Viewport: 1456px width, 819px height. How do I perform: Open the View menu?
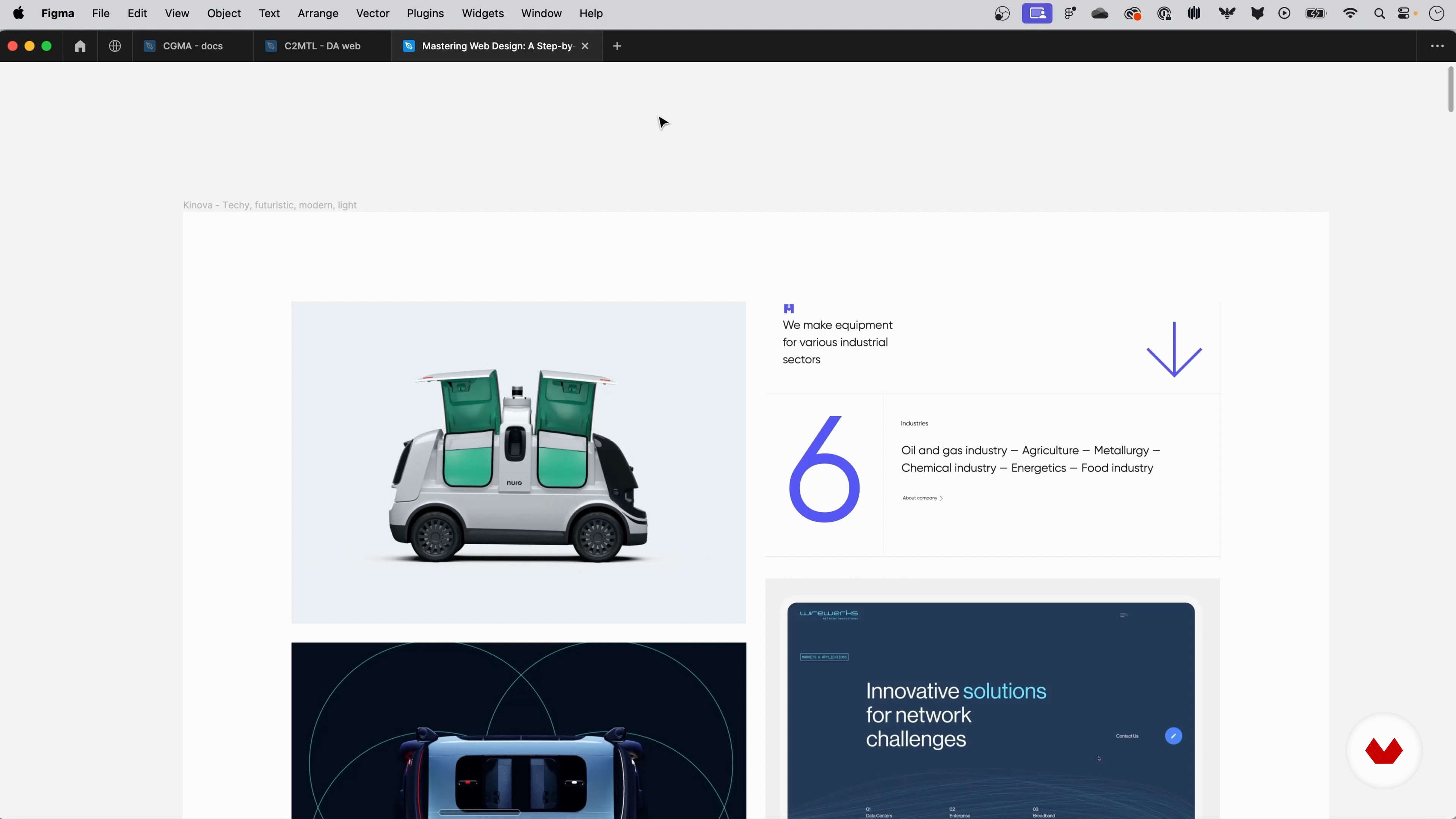177,13
